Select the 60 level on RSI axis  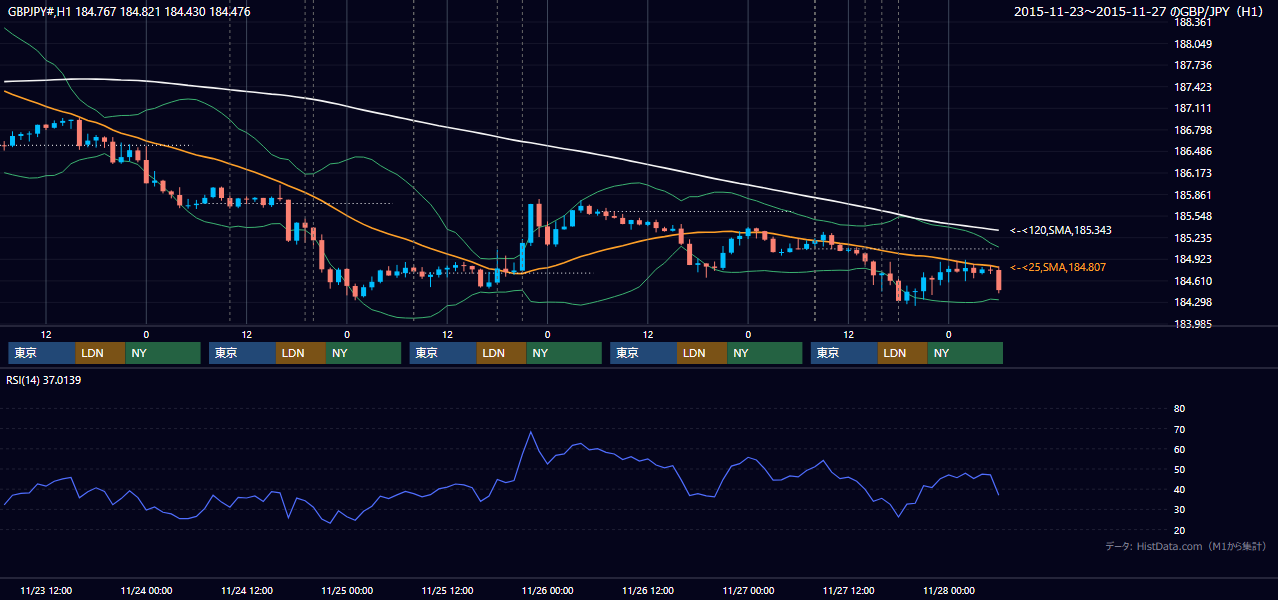click(x=1179, y=449)
